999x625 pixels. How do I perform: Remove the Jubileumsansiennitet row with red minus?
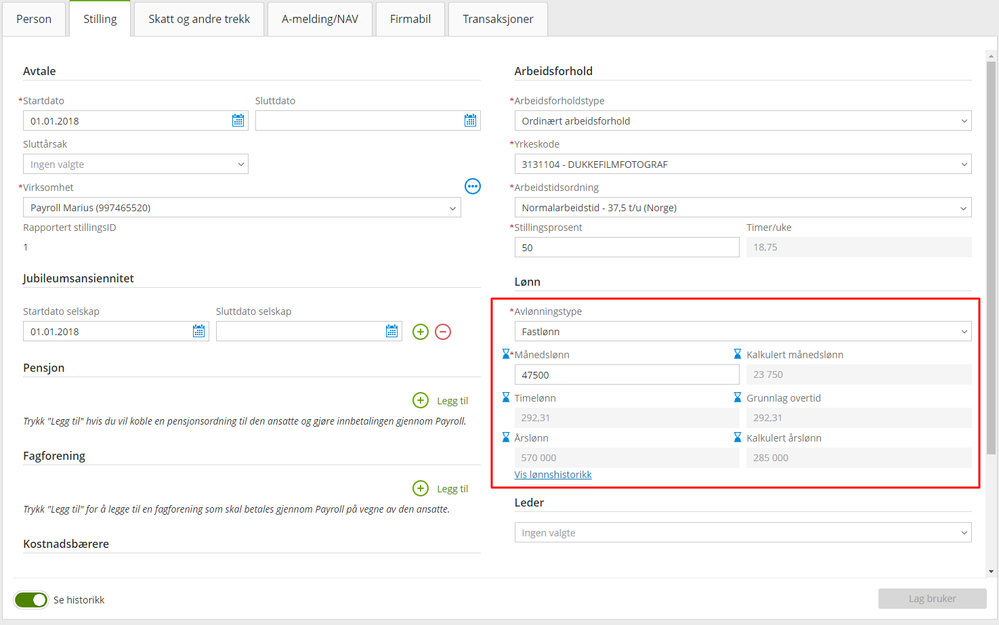tap(443, 331)
